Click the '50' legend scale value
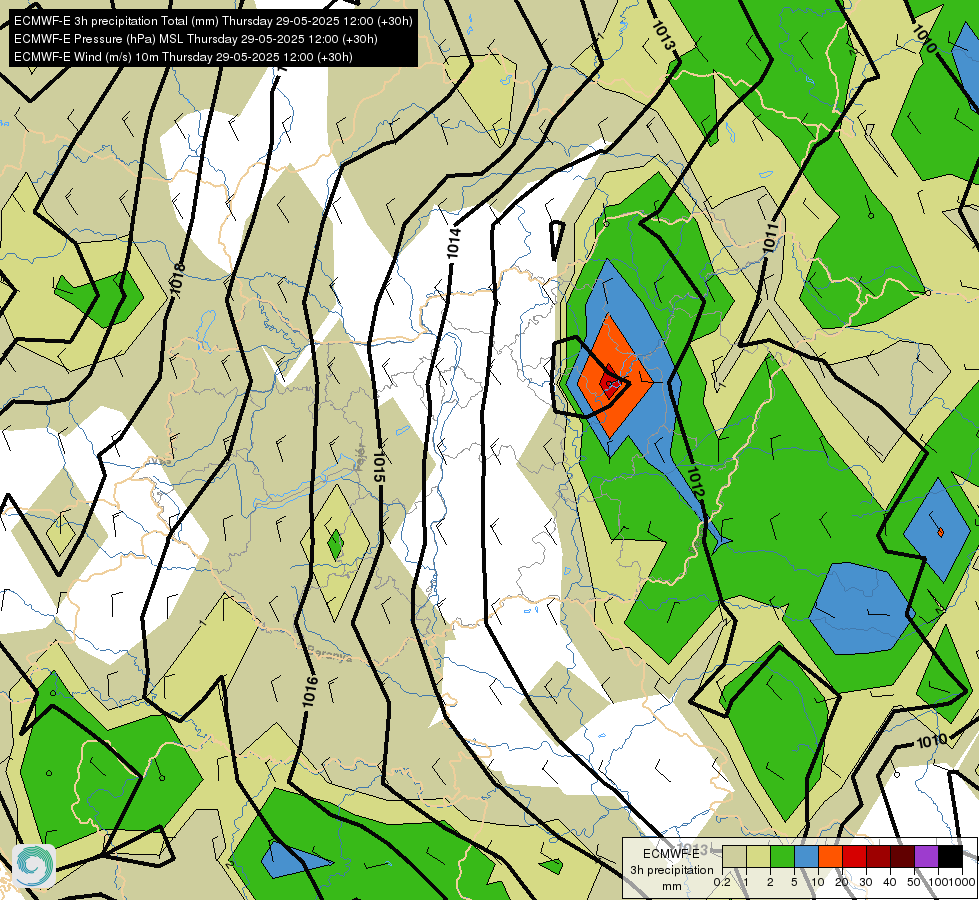The image size is (979, 900). [914, 882]
